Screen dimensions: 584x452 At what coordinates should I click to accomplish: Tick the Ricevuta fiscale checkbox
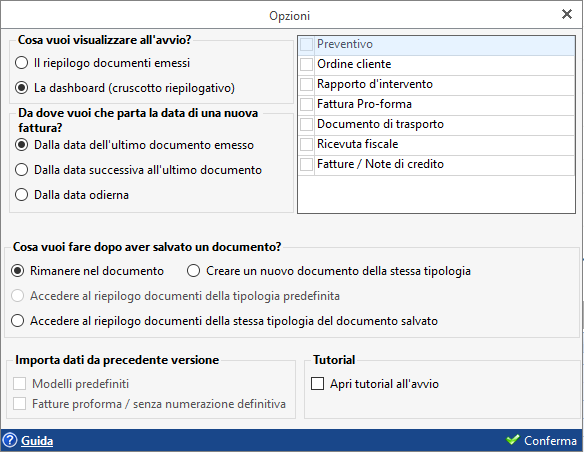[x=306, y=144]
